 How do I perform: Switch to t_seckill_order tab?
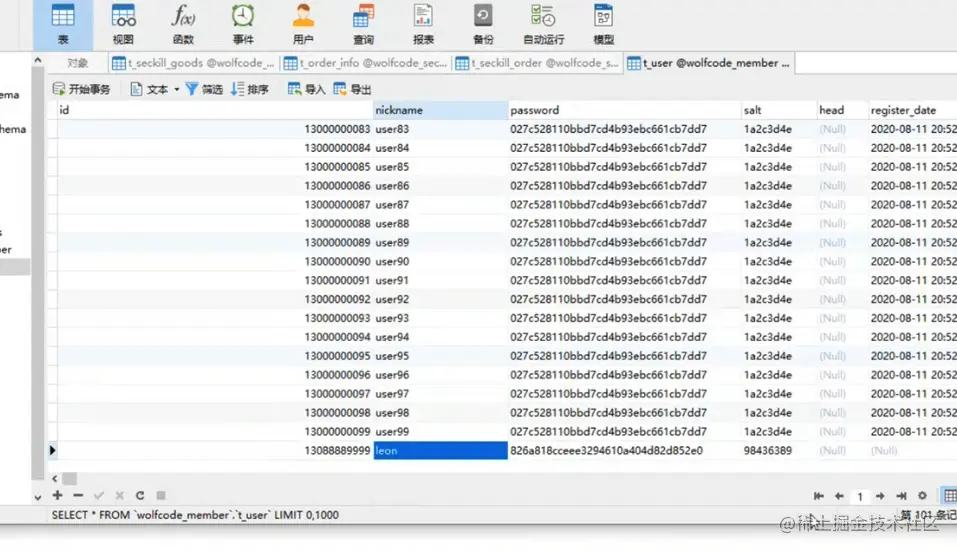(538, 63)
